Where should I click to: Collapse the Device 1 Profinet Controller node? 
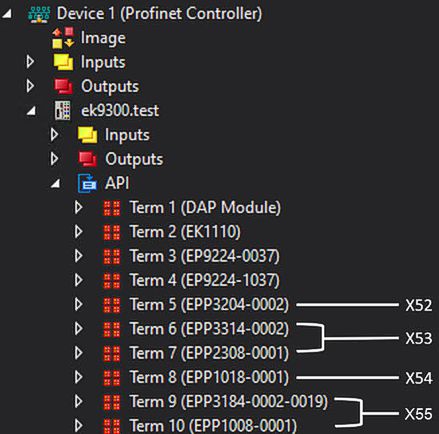pos(7,14)
